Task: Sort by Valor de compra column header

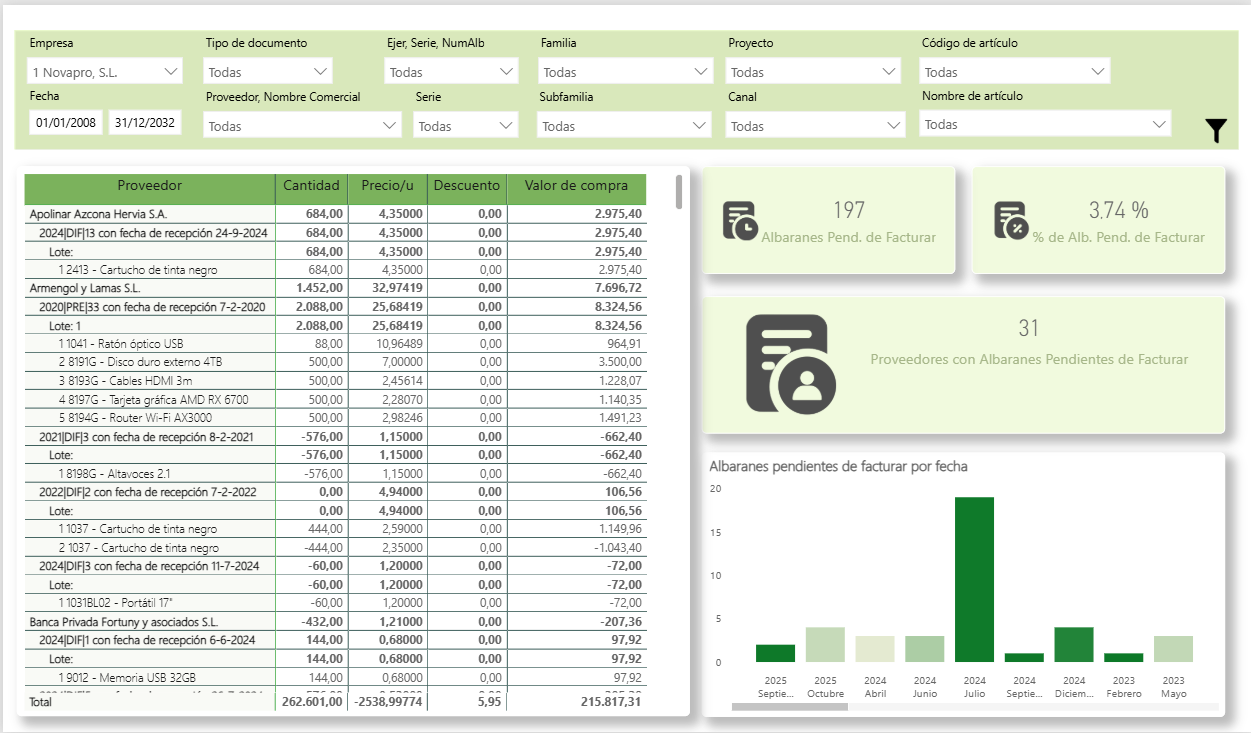Action: click(x=576, y=186)
